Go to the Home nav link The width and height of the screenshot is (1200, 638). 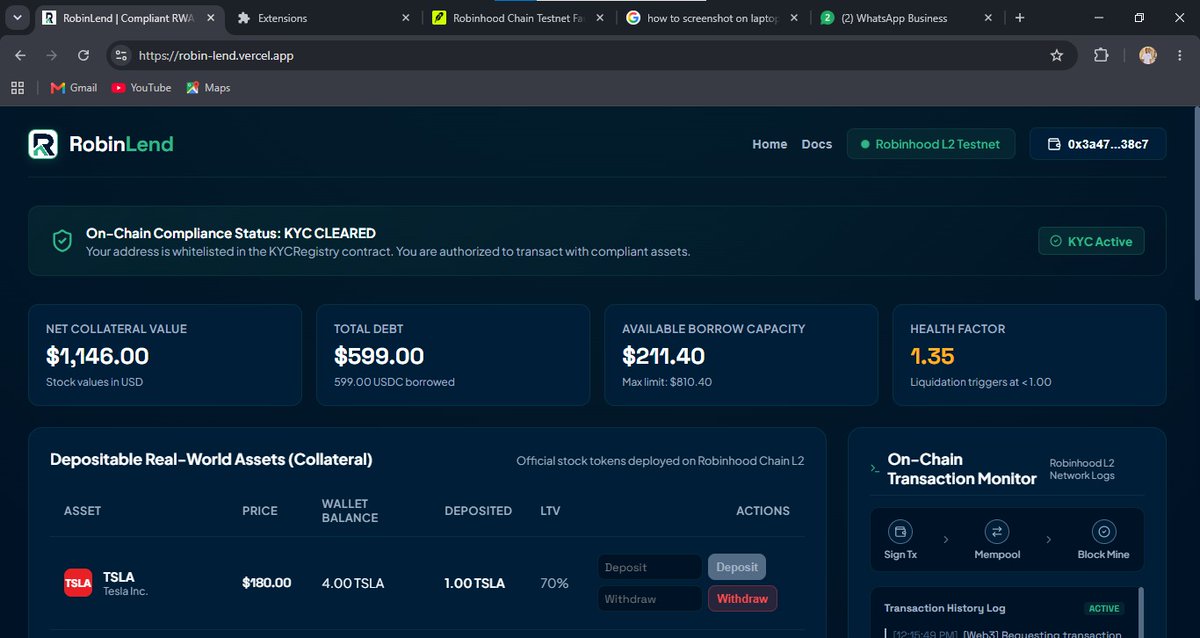pos(769,144)
